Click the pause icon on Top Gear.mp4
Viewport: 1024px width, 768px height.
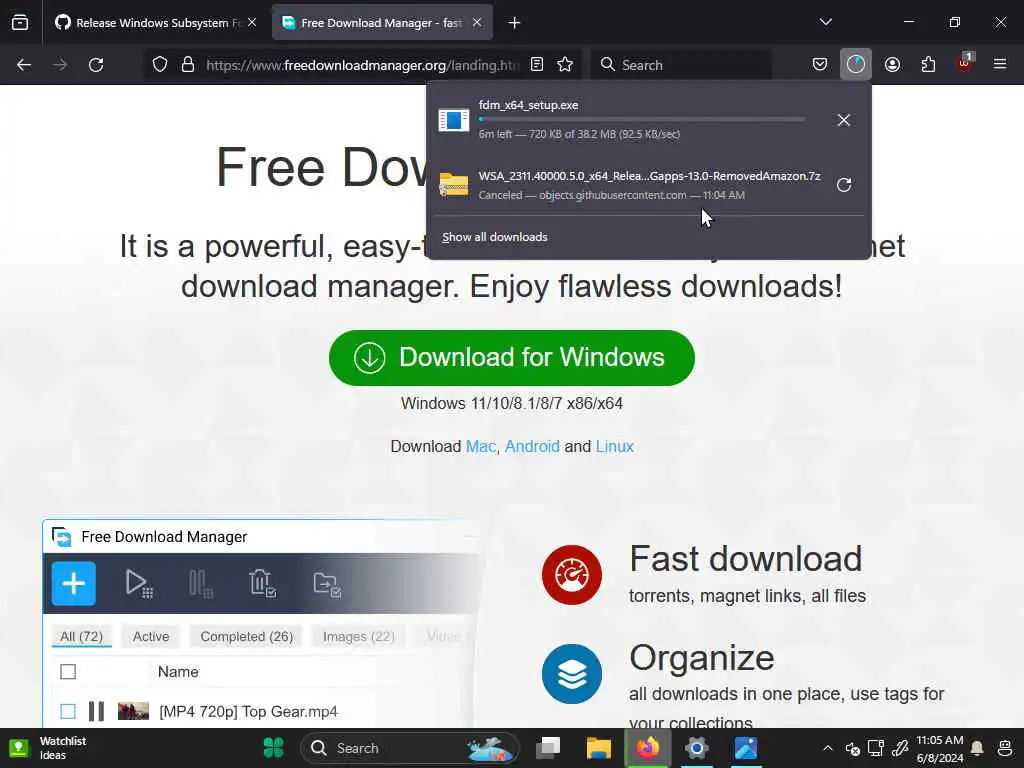[x=97, y=711]
